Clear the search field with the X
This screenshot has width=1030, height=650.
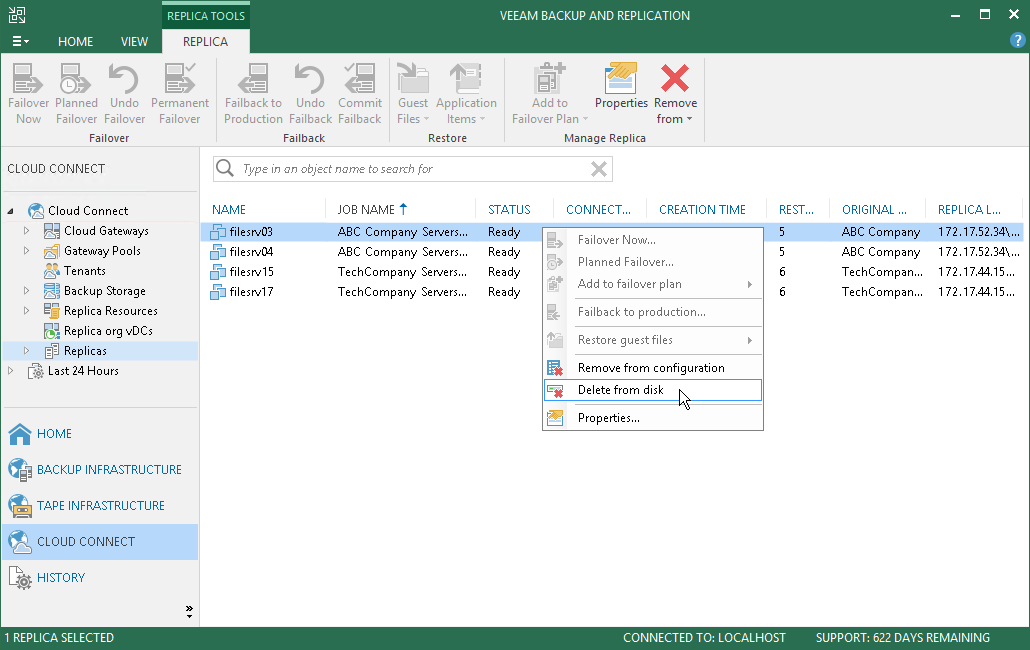[x=598, y=169]
